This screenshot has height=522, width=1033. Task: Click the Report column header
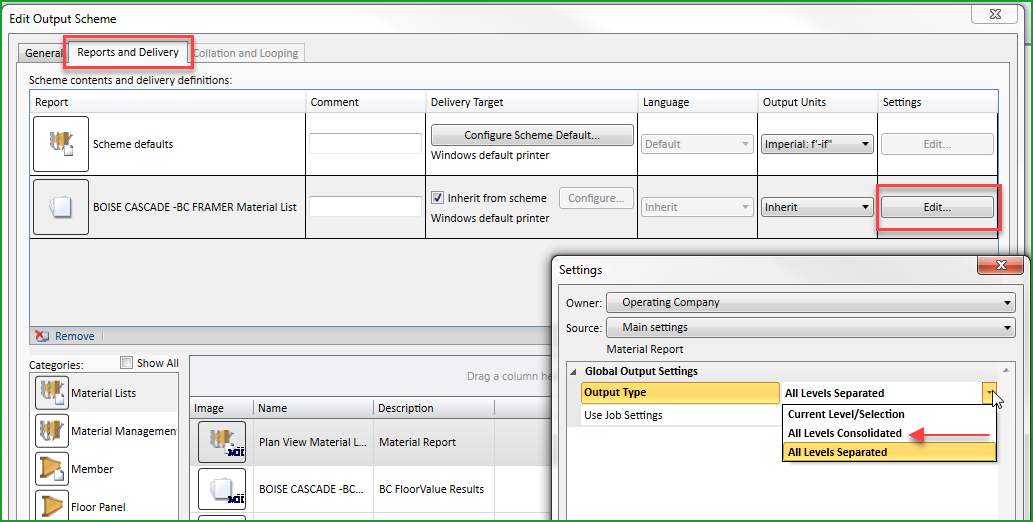pos(167,102)
